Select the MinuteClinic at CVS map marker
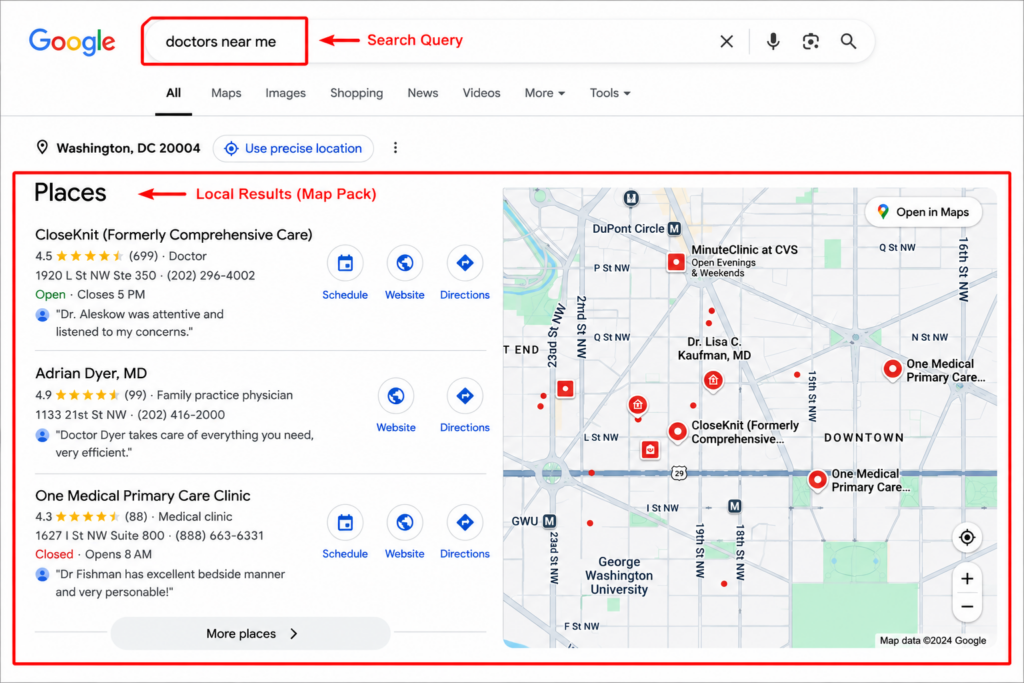The height and width of the screenshot is (683, 1024). coord(676,262)
